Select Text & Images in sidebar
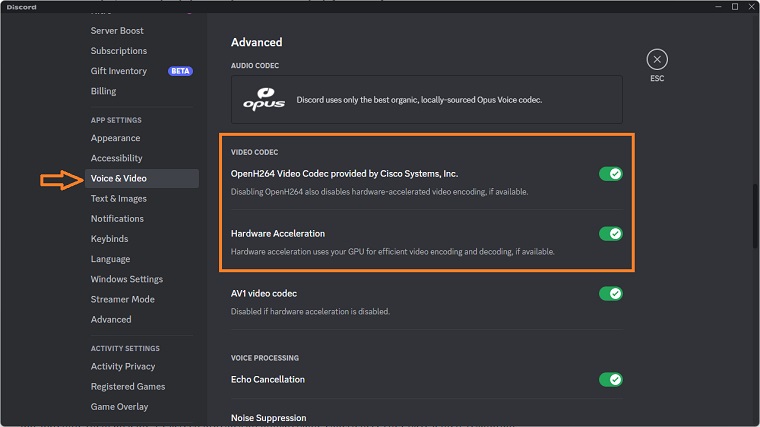Screen dimensions: 760x427 coord(118,199)
